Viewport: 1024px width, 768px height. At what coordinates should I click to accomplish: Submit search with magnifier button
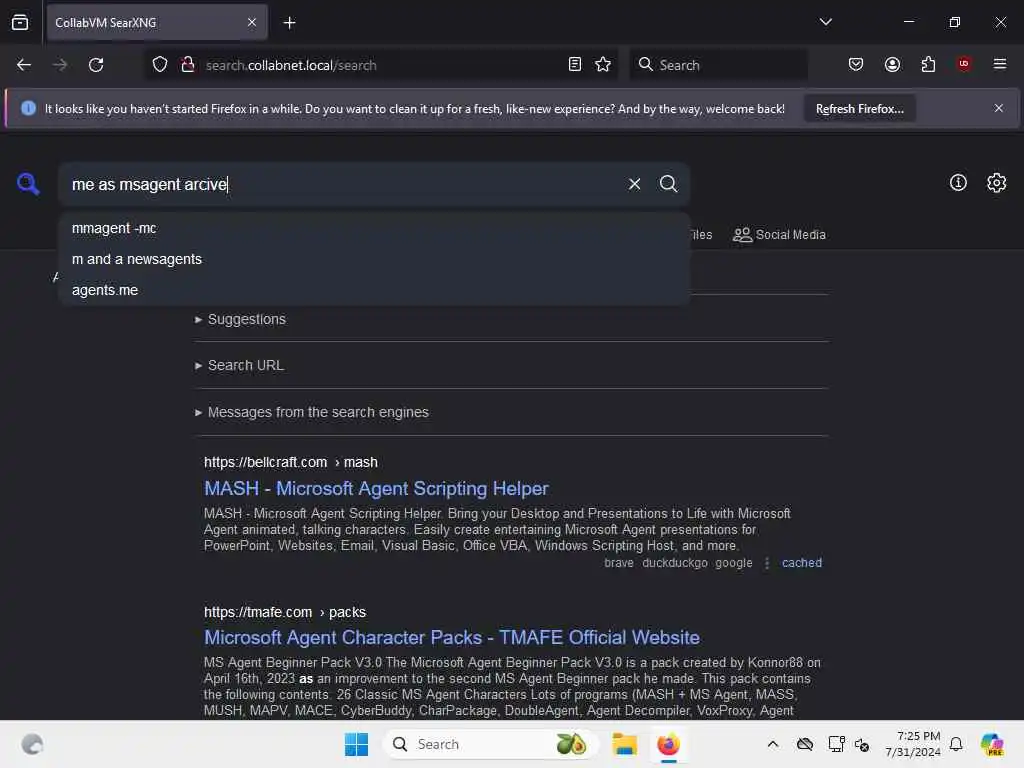click(668, 184)
